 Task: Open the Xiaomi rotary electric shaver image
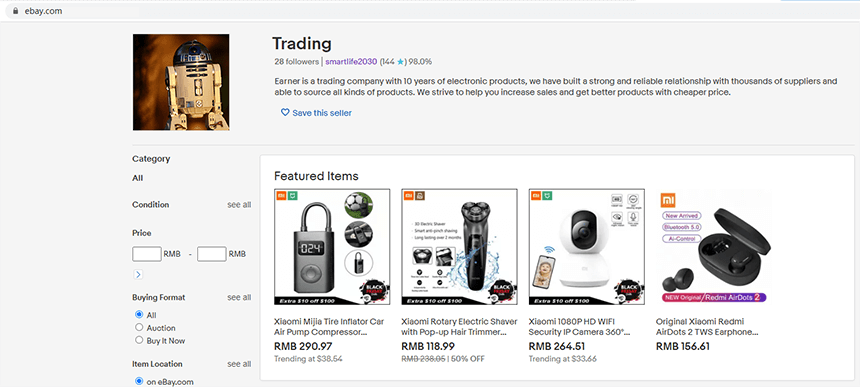pos(459,247)
